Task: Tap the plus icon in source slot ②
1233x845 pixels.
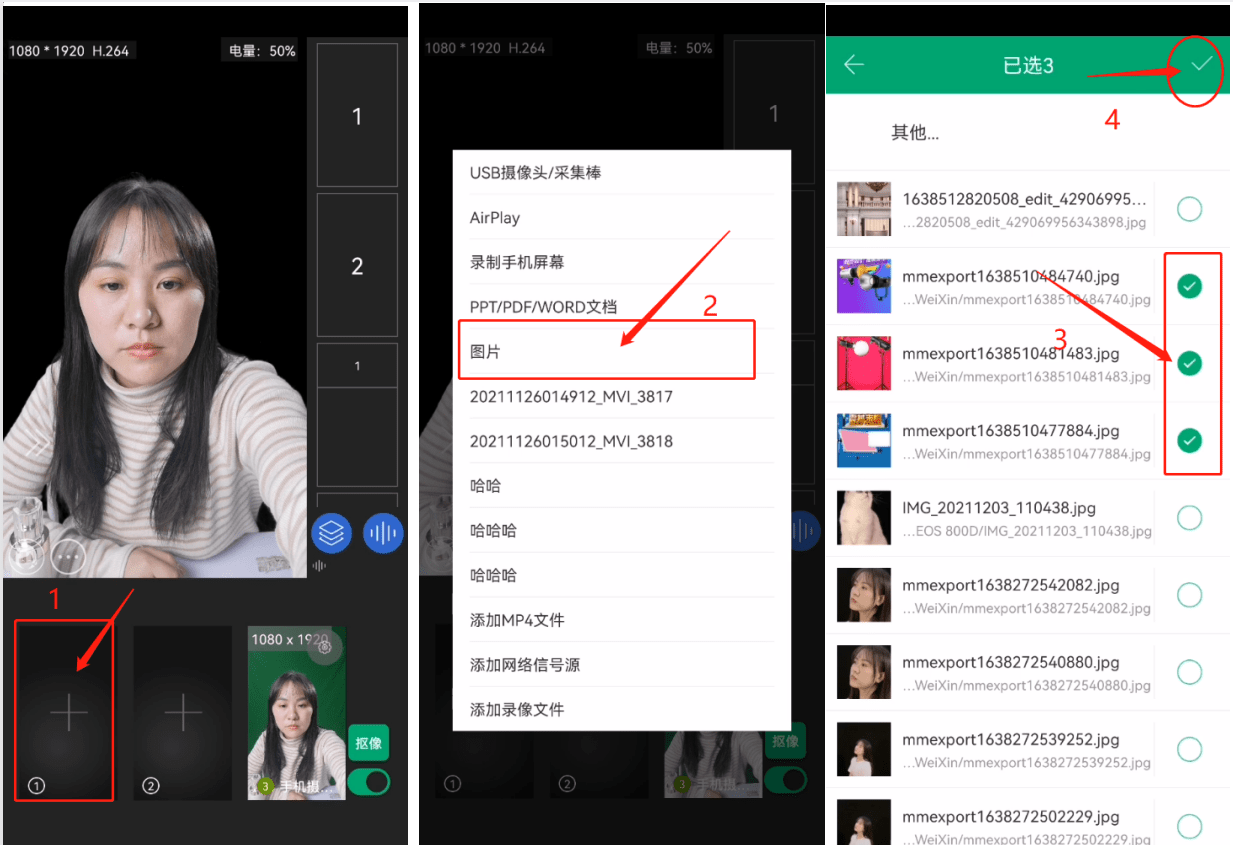Action: [x=183, y=712]
